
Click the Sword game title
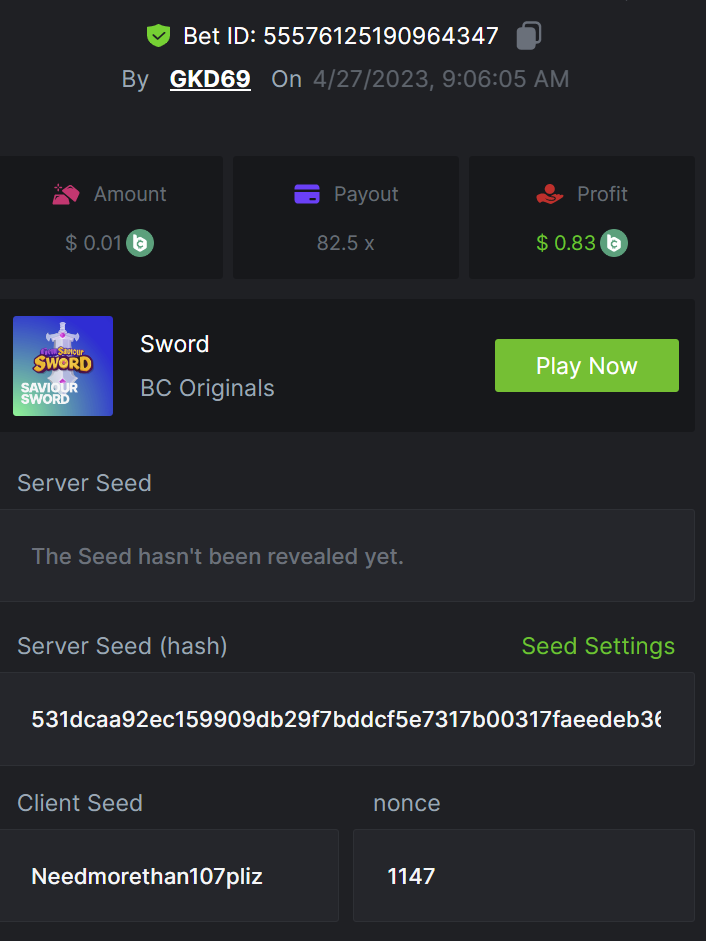click(175, 344)
